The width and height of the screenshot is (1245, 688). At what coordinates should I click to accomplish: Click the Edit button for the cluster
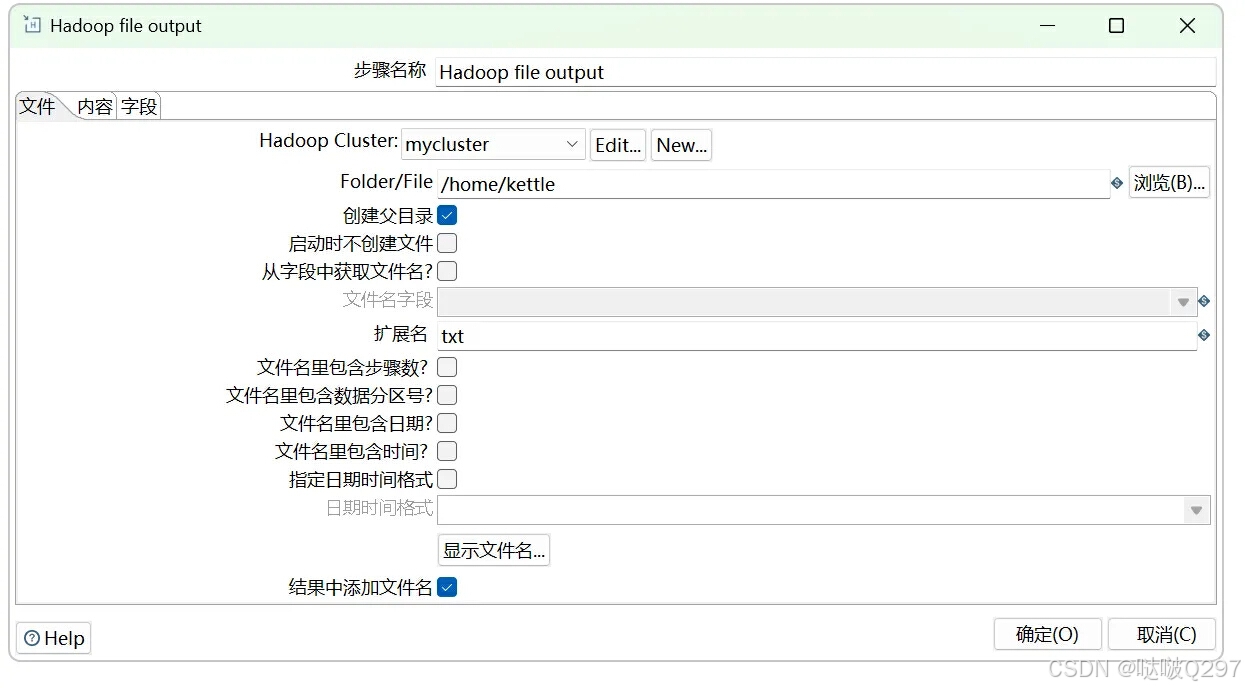(617, 144)
